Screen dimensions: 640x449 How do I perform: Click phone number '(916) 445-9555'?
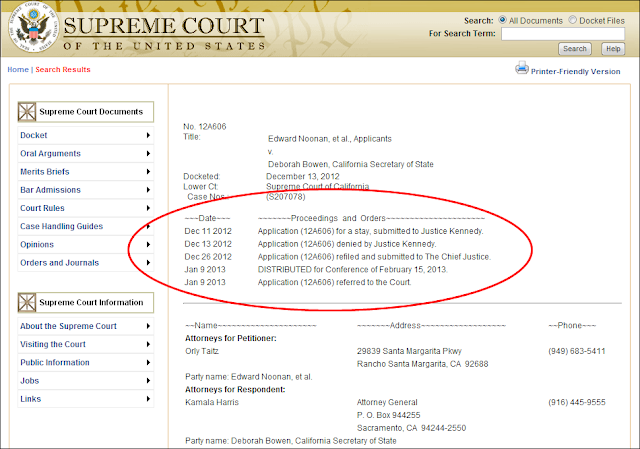[577, 402]
